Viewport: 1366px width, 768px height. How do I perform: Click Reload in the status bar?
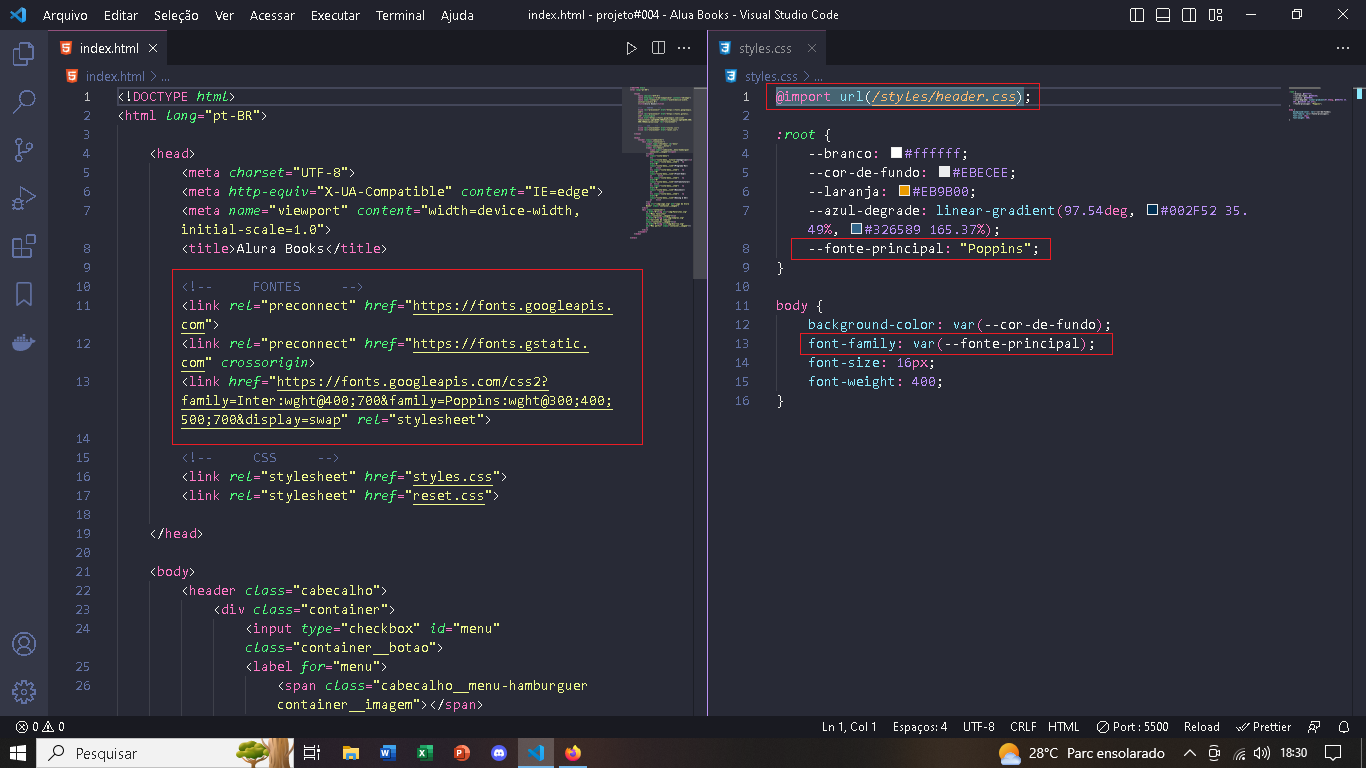click(1201, 727)
